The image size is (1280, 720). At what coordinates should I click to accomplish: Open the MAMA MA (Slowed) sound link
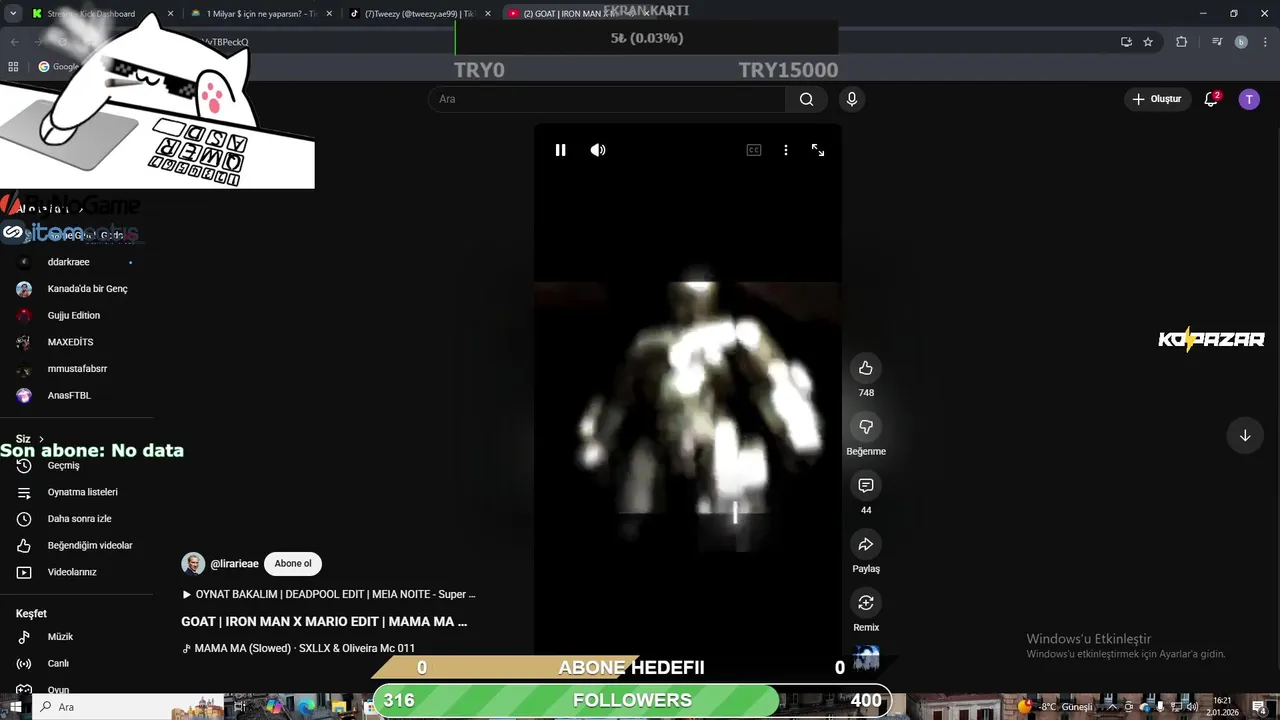298,648
